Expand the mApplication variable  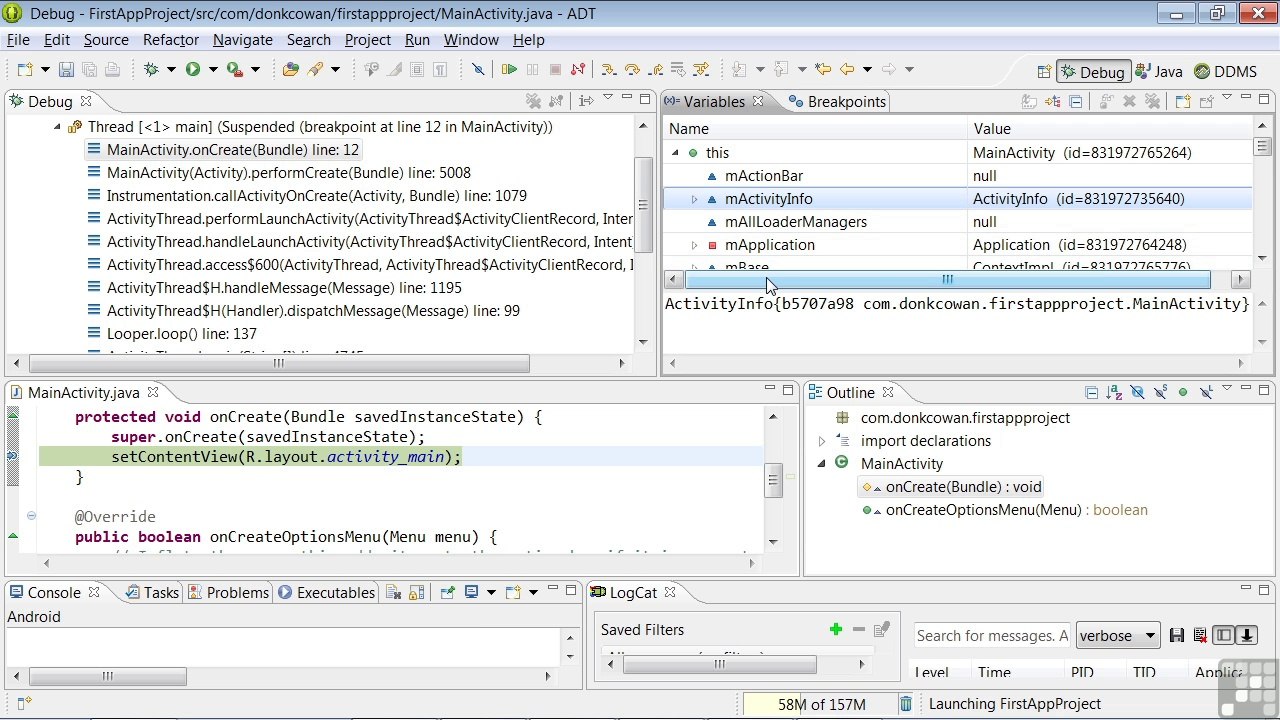(x=694, y=245)
